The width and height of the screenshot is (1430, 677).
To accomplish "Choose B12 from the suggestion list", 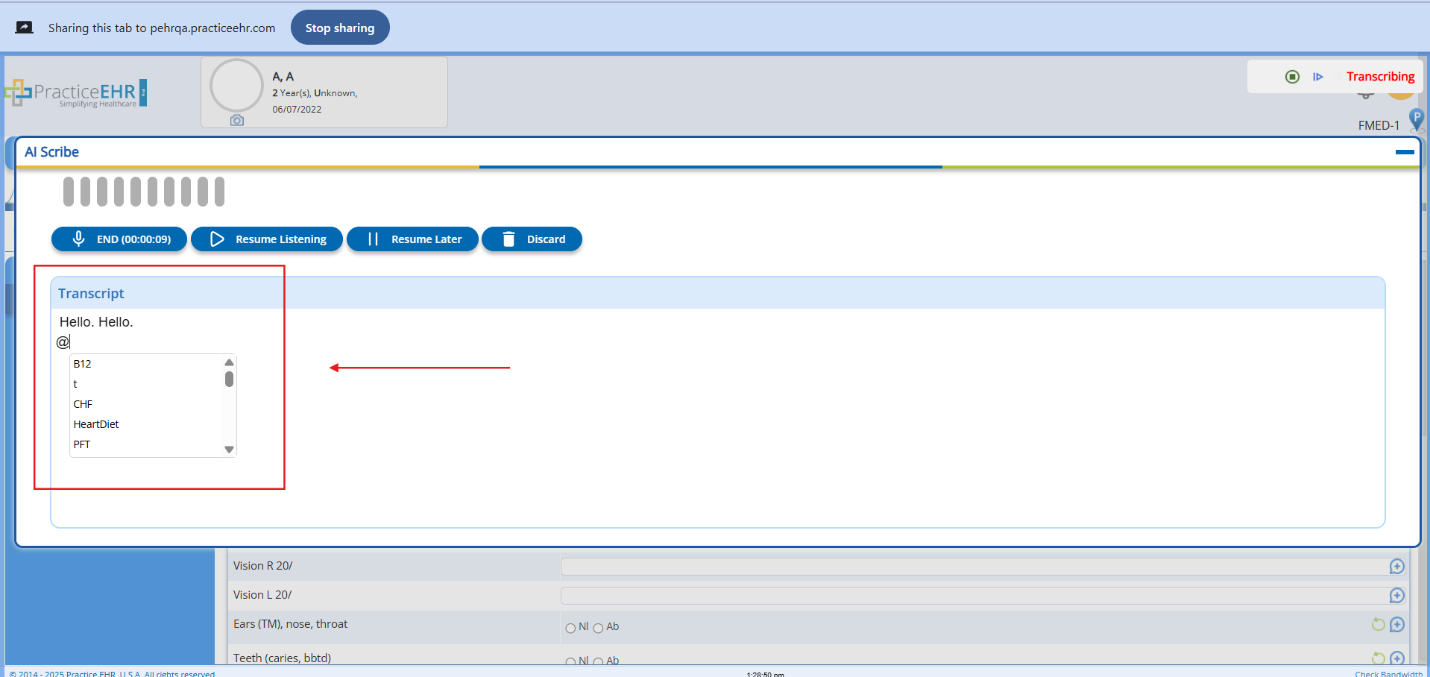I will pyautogui.click(x=83, y=364).
